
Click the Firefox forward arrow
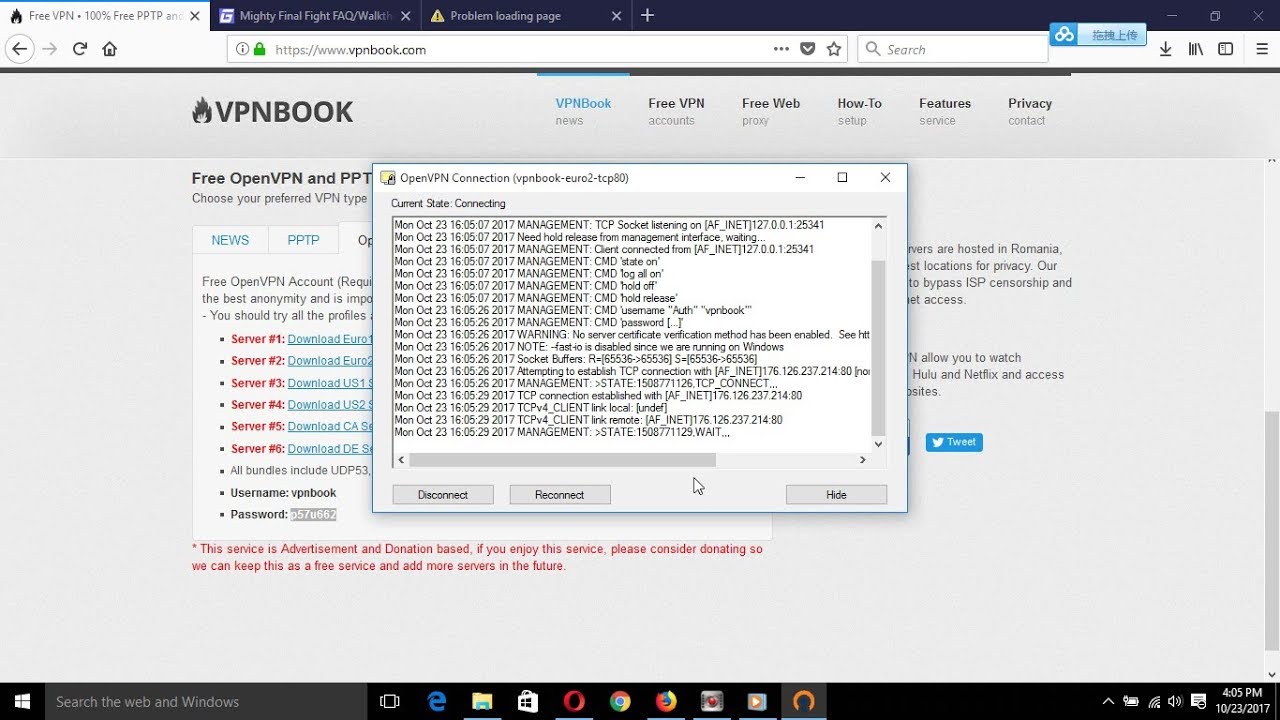click(x=49, y=49)
